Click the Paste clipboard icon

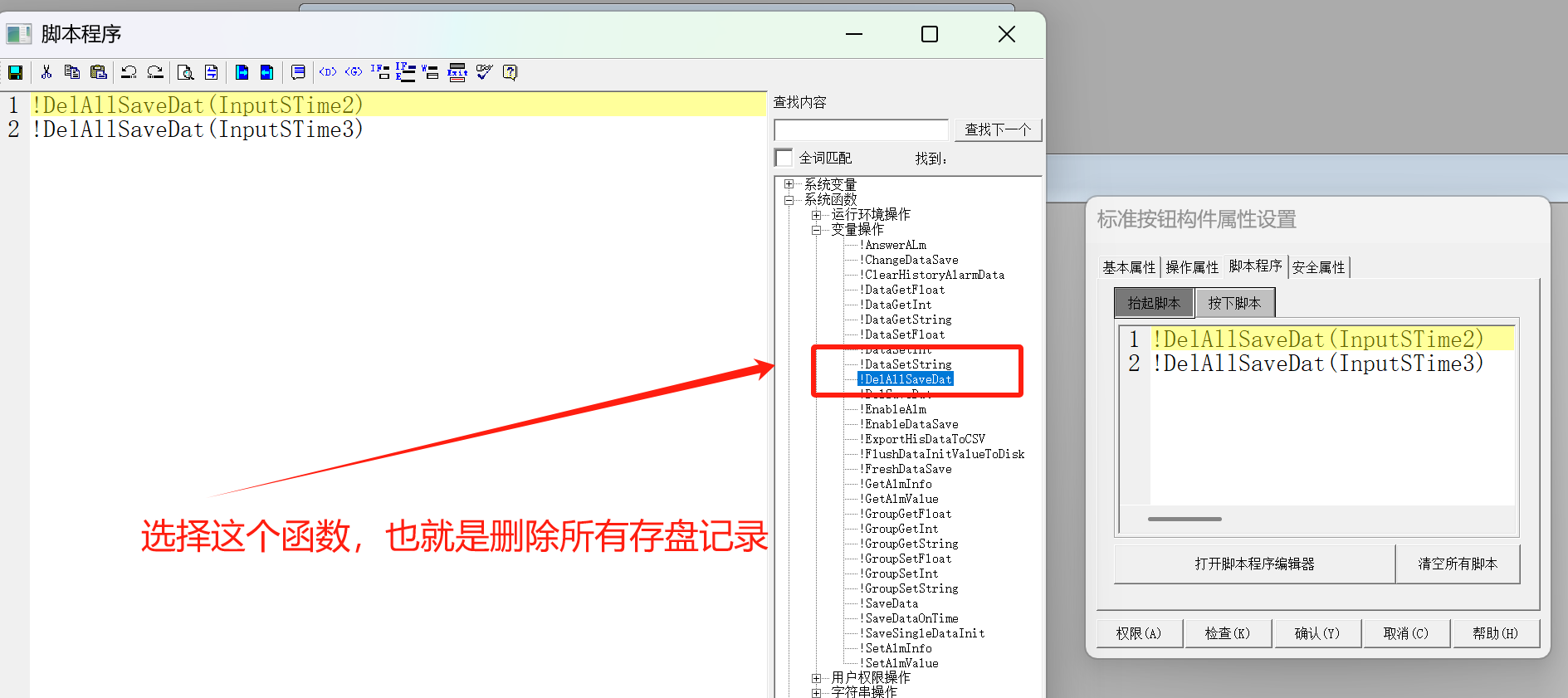click(99, 72)
